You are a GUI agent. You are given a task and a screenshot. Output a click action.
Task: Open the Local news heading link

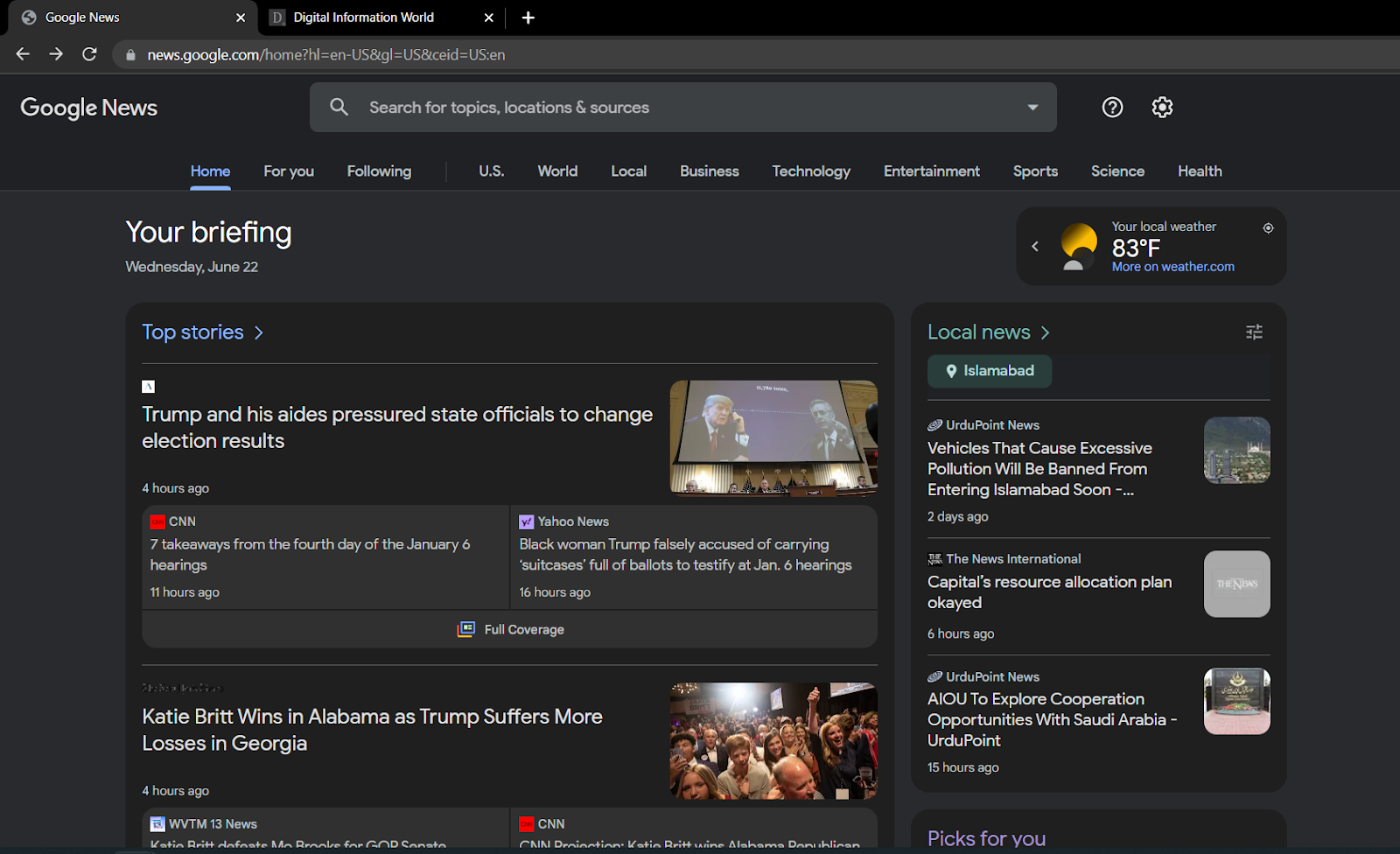[x=979, y=332]
